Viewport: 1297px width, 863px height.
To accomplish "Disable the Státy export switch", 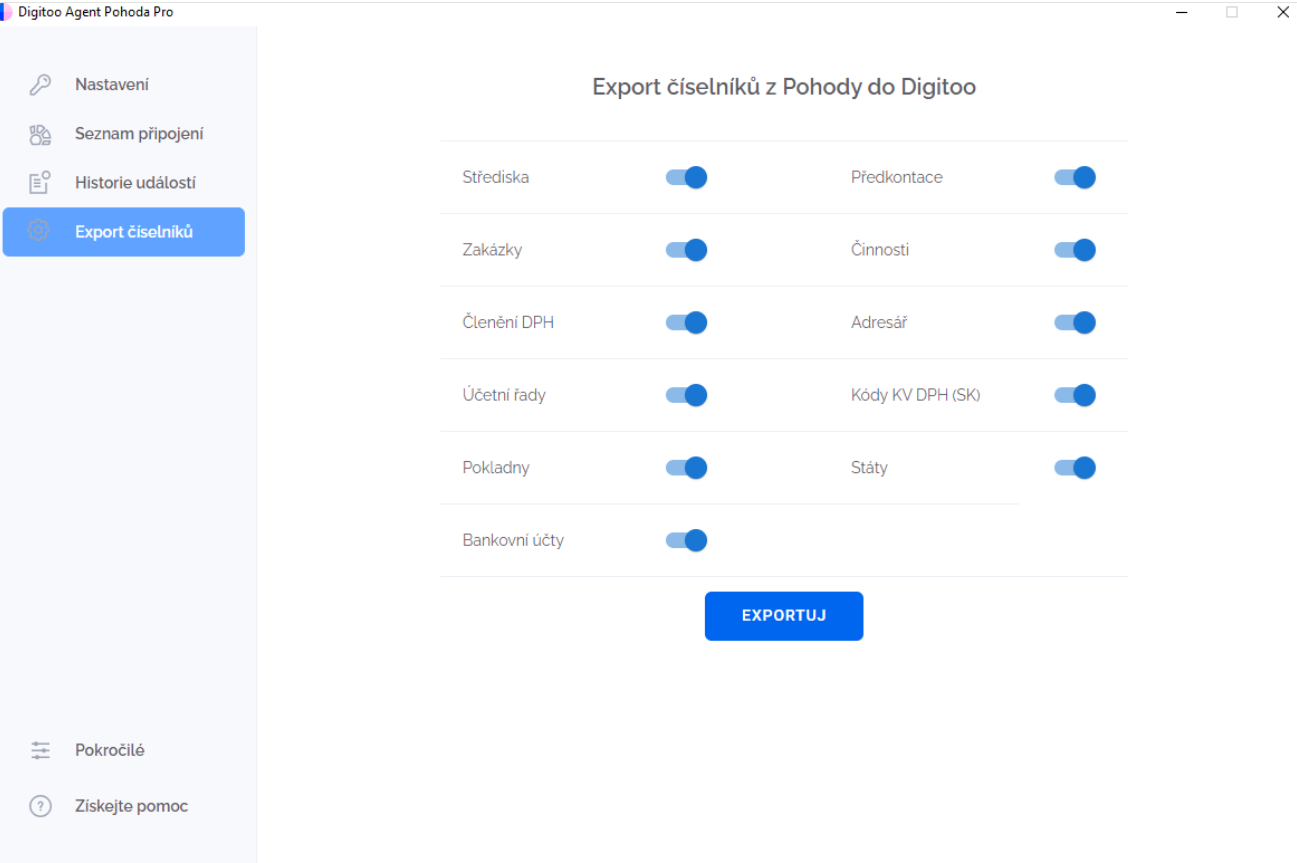I will [1075, 468].
